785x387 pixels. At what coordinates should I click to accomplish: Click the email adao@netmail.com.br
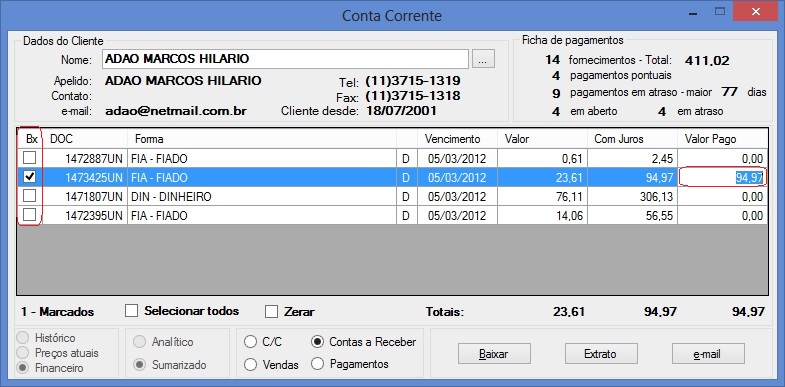point(176,111)
